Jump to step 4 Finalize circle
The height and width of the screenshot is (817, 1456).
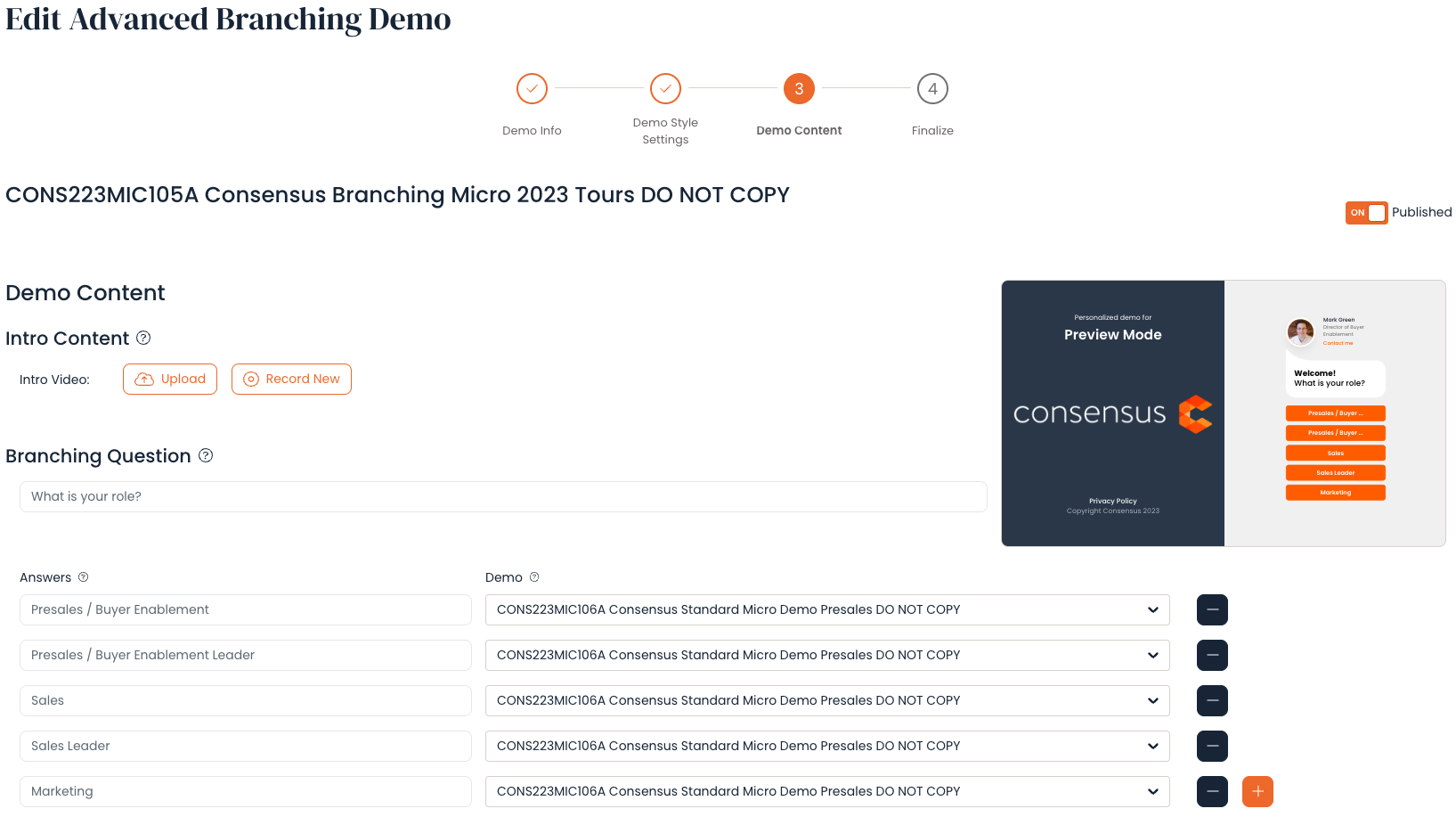[x=932, y=88]
